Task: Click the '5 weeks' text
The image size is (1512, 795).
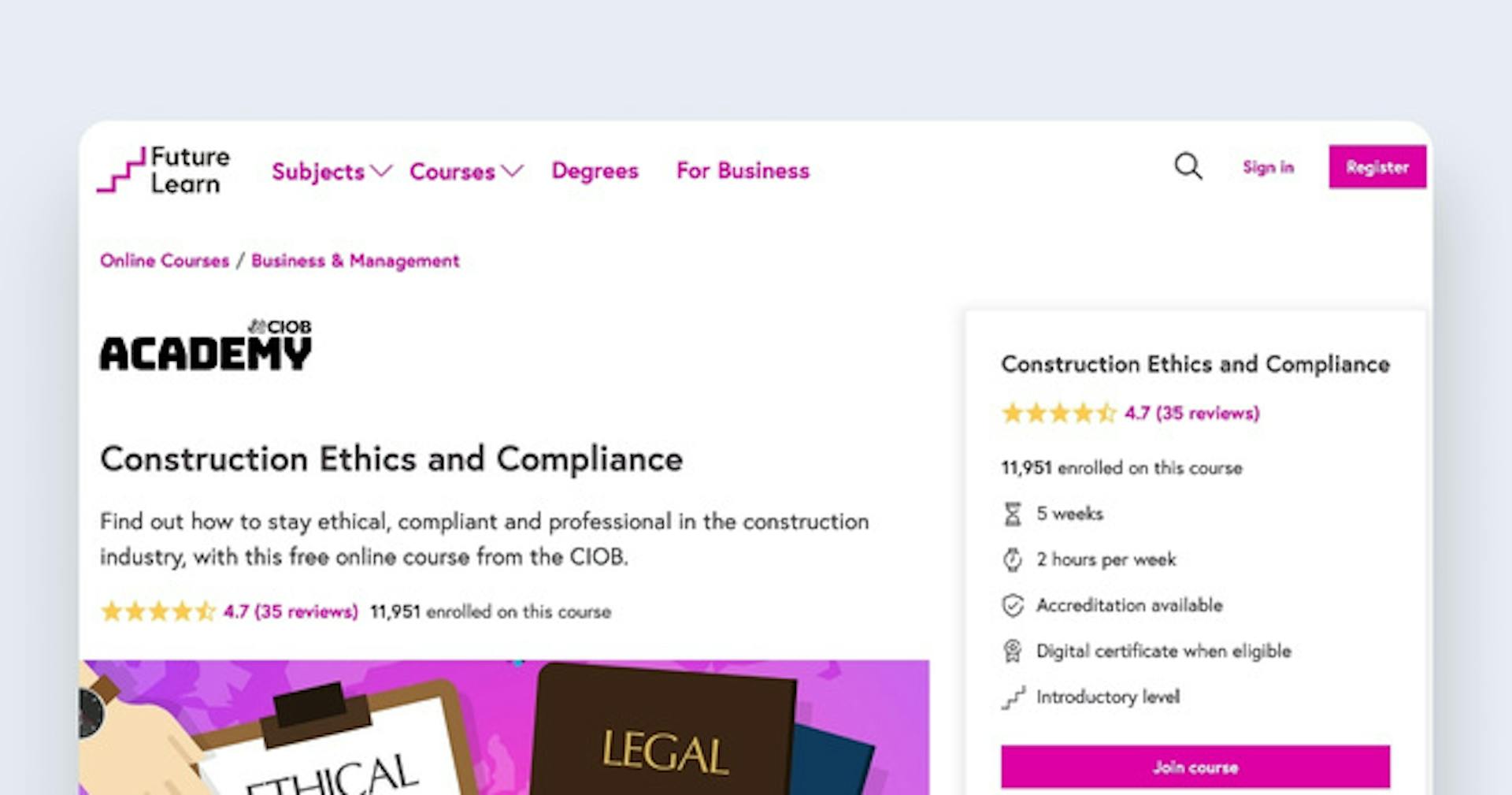Action: 1069,514
